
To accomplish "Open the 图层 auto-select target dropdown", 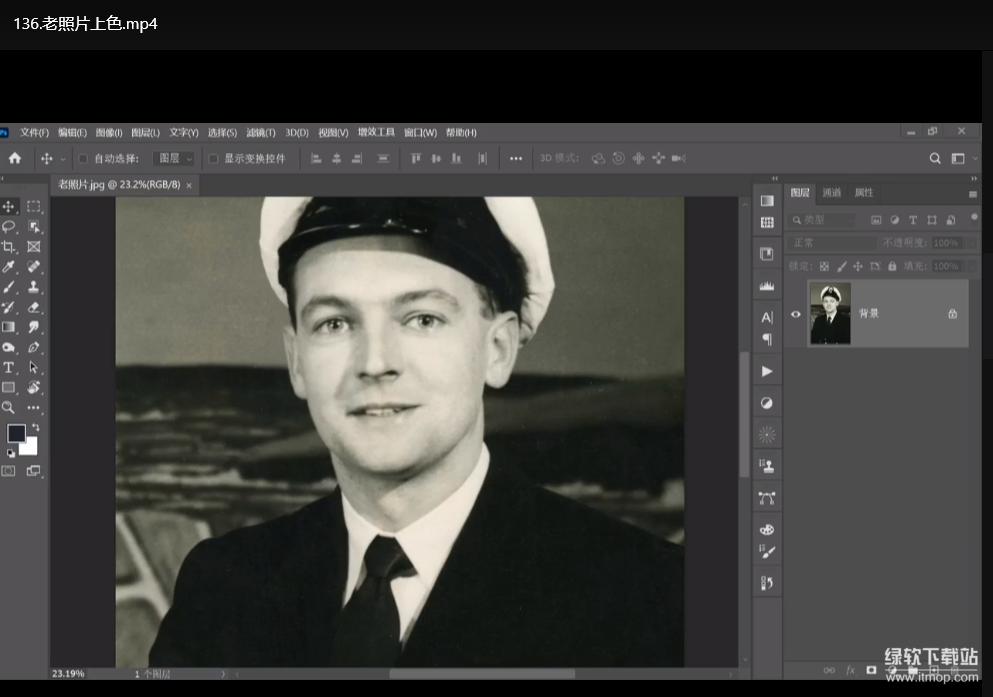I will click(x=174, y=158).
